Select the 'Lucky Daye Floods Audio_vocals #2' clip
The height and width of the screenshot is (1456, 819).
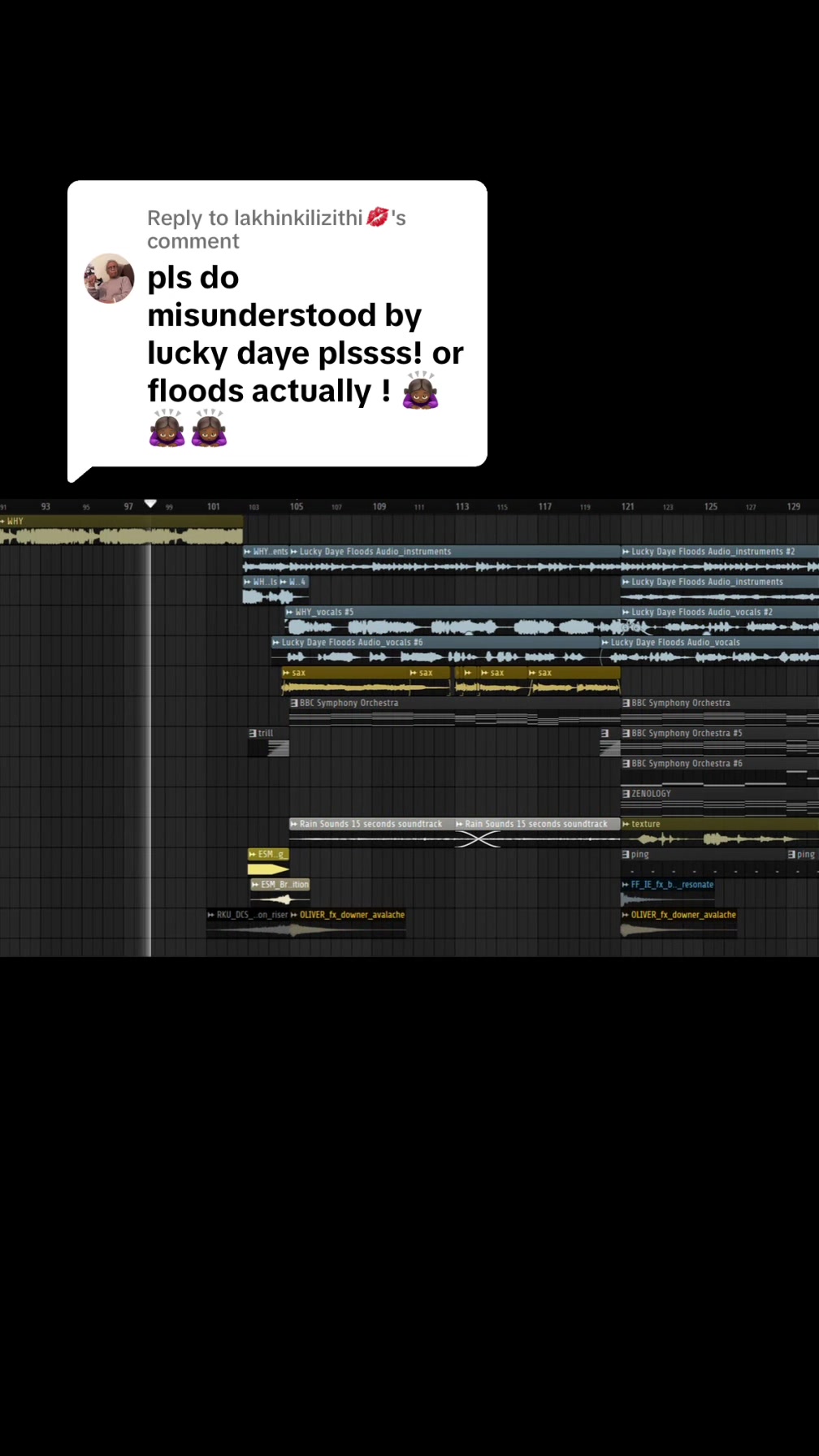coord(720,621)
